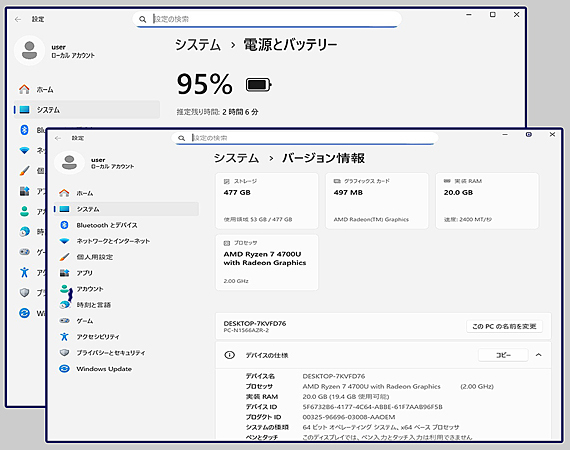
Task: Click the 推定残り時間 2 時間 6 分 text
Action: pos(217,112)
